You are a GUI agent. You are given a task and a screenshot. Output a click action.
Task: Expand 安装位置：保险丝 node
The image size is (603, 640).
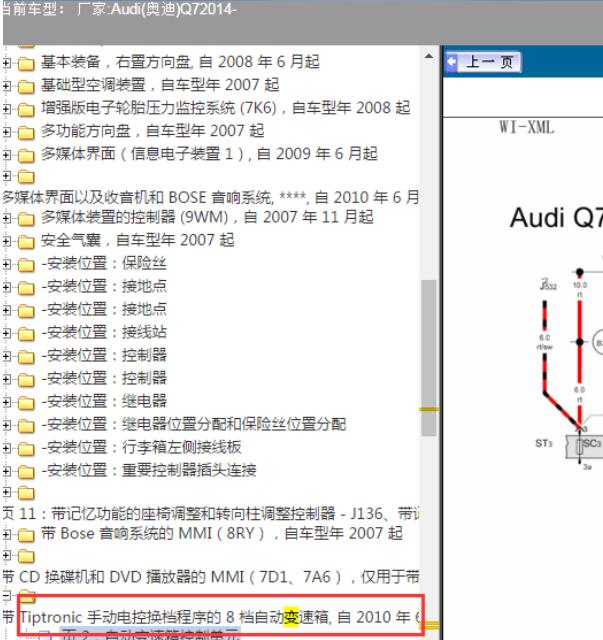[x=7, y=264]
